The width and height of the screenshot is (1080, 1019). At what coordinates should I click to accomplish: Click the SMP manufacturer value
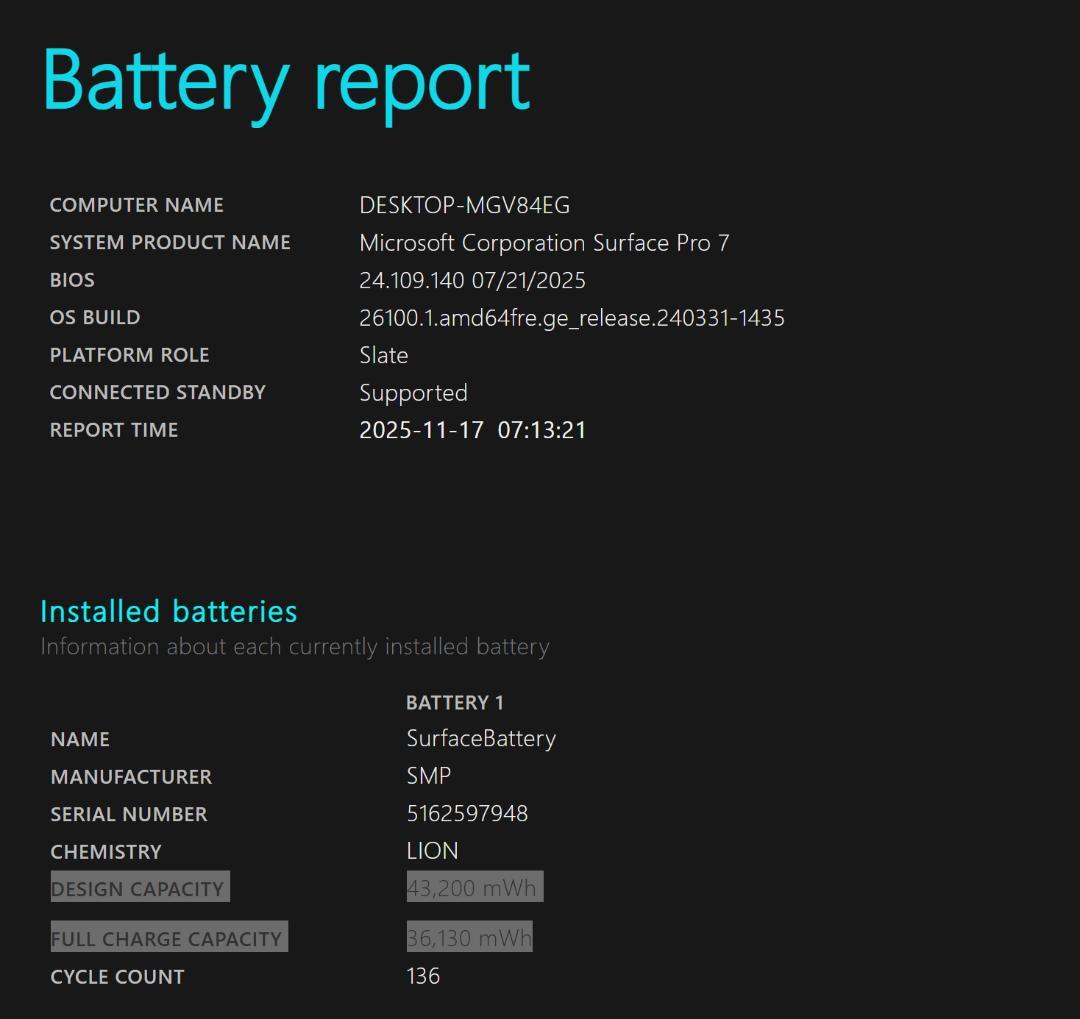pyautogui.click(x=428, y=776)
